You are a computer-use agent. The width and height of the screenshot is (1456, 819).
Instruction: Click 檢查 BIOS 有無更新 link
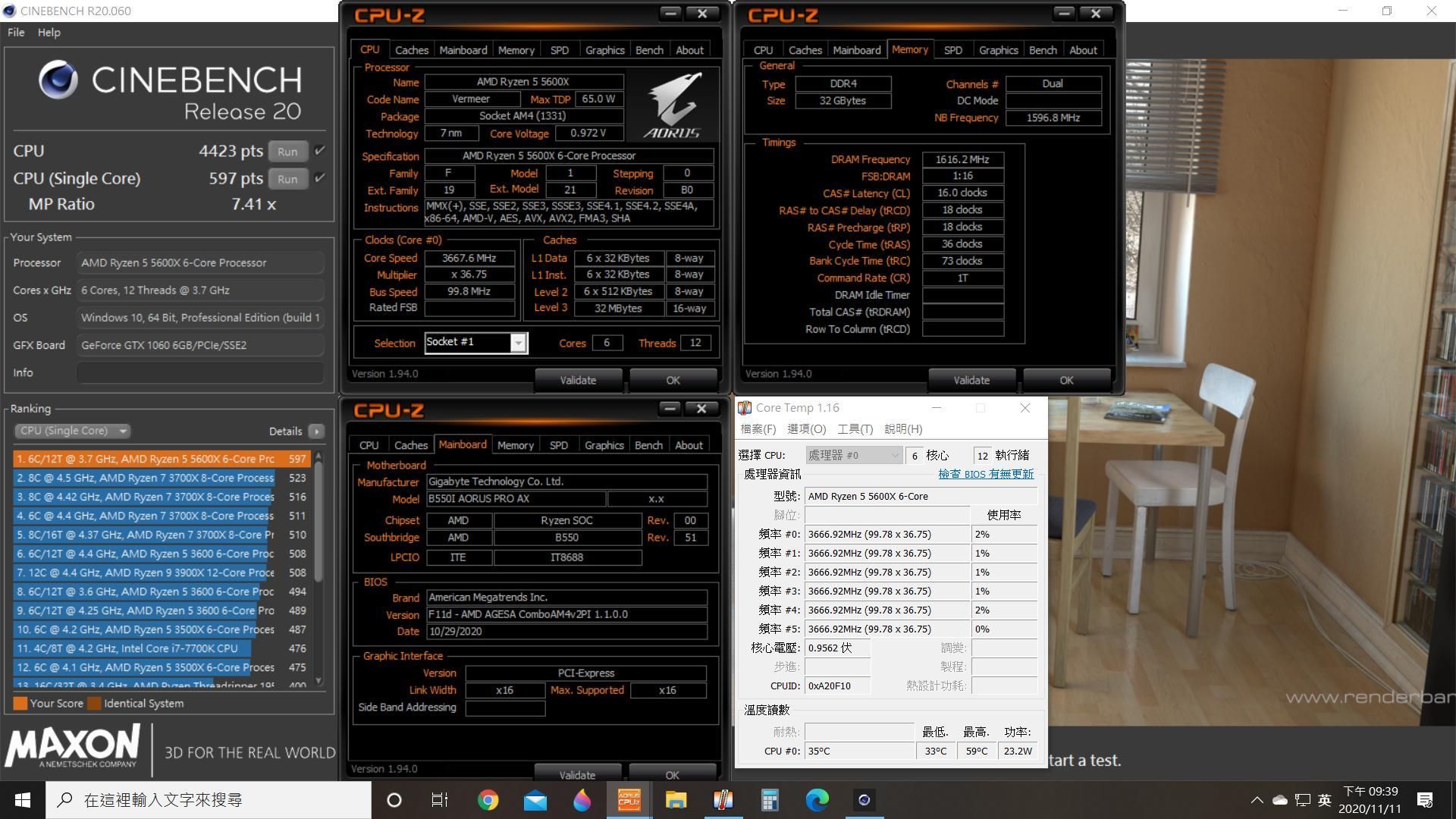click(x=986, y=474)
